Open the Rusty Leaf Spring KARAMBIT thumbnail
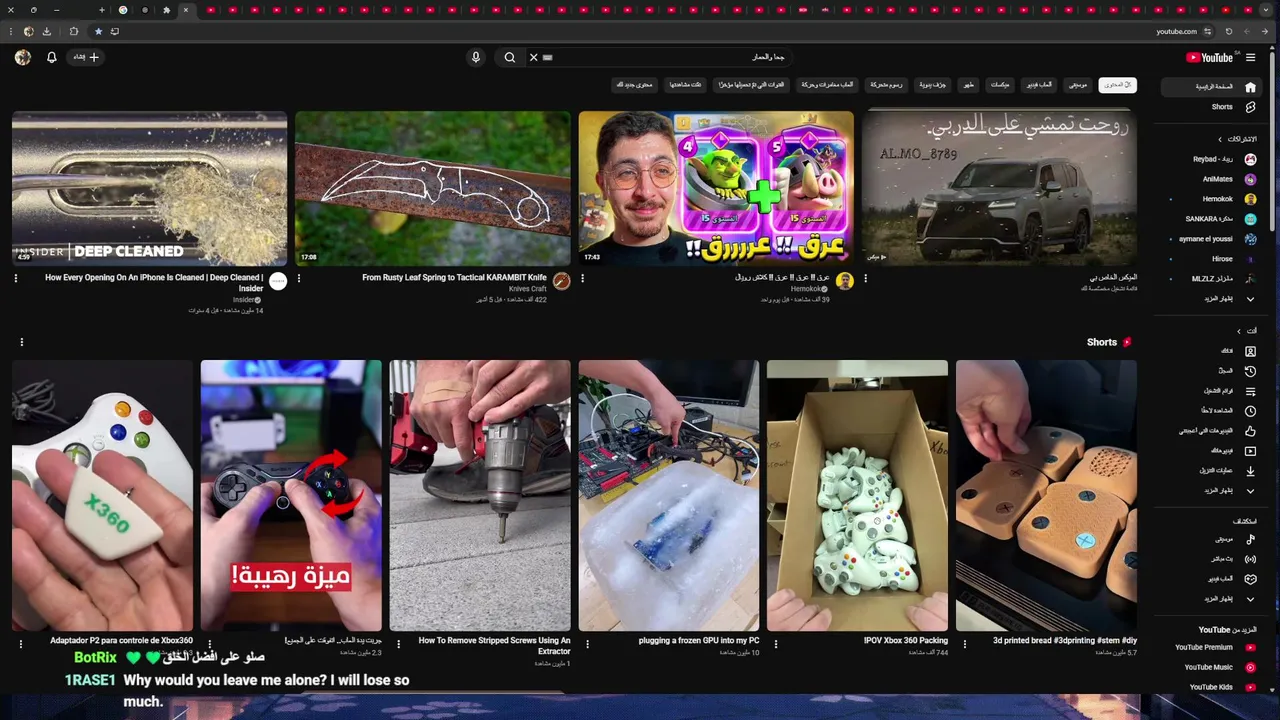The image size is (1280, 720). point(433,188)
